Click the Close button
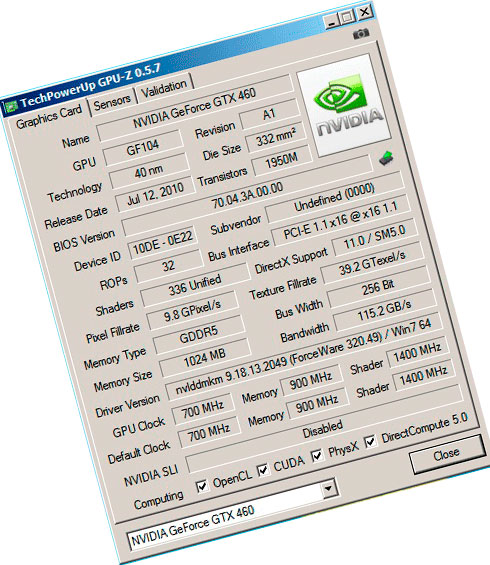This screenshot has height=565, width=490. tap(447, 454)
